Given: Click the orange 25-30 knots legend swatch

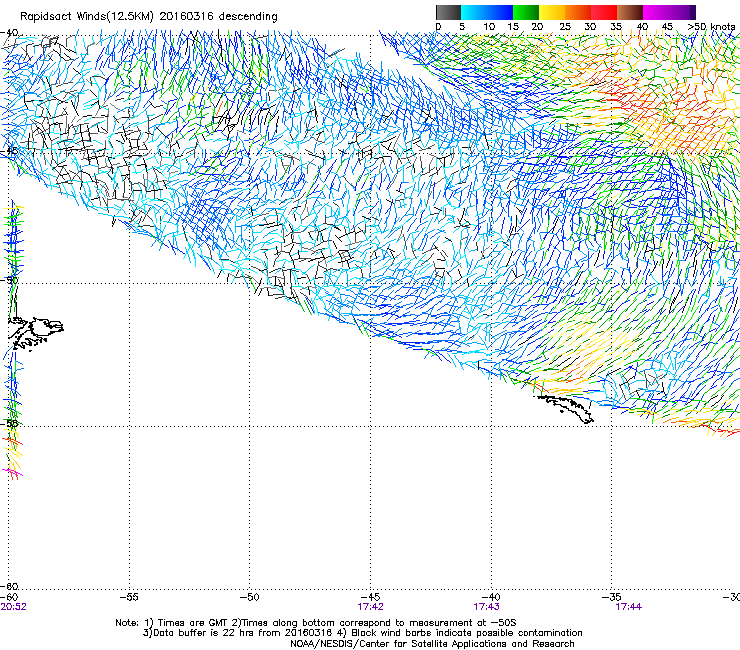Looking at the screenshot, I should (578, 12).
